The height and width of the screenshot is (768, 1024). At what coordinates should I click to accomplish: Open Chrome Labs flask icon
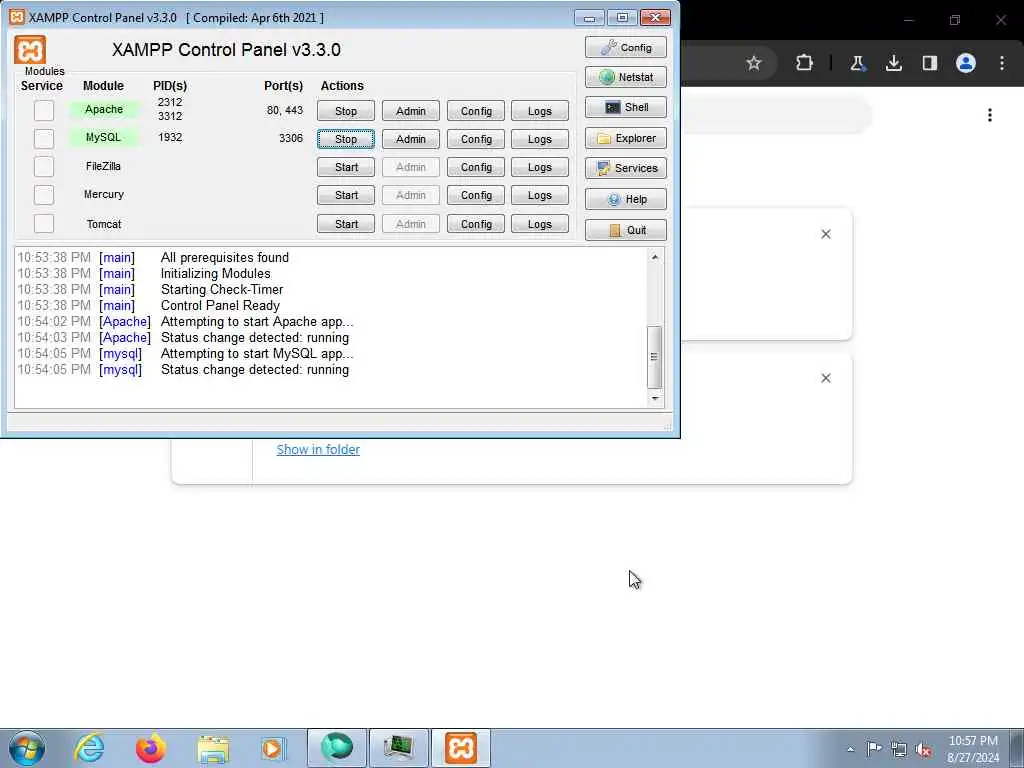[x=857, y=63]
